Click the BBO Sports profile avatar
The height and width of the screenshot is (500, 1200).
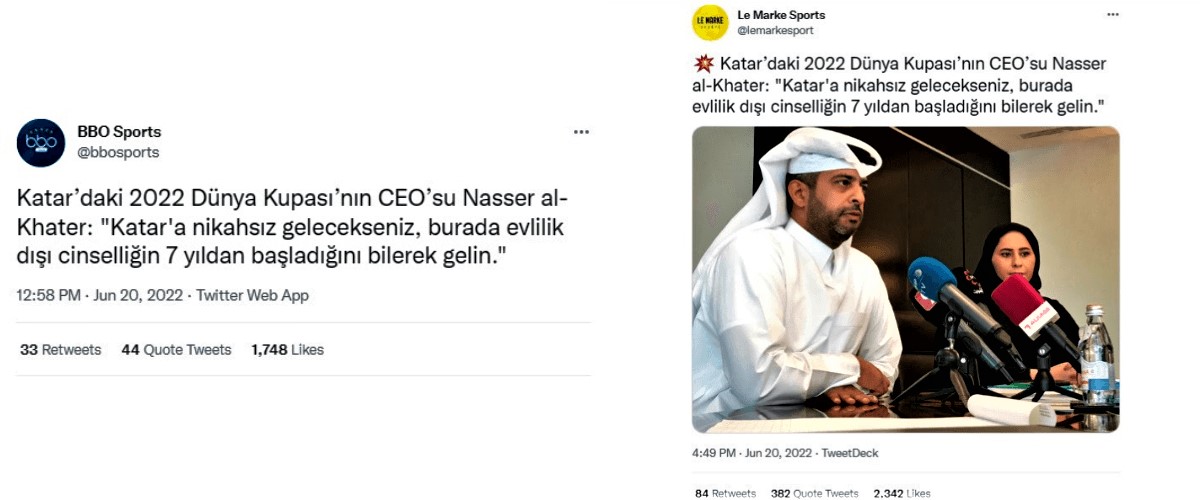[41, 142]
